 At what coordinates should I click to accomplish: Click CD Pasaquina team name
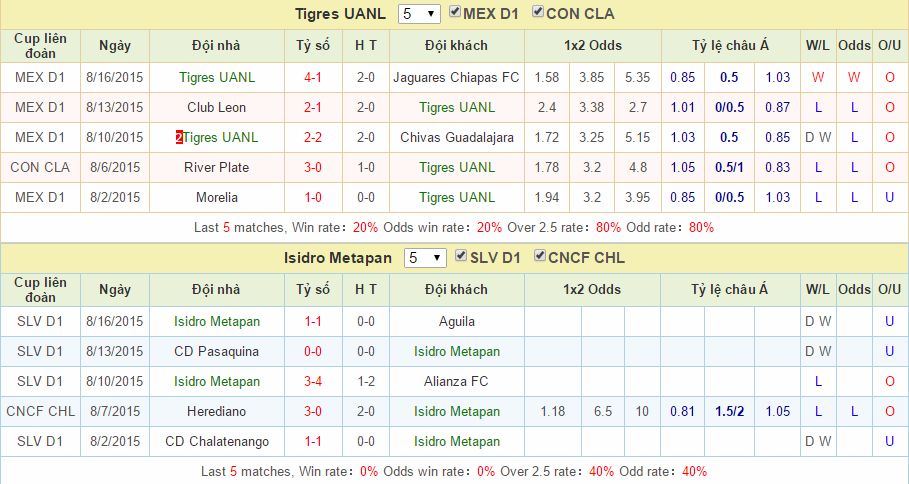tap(217, 351)
